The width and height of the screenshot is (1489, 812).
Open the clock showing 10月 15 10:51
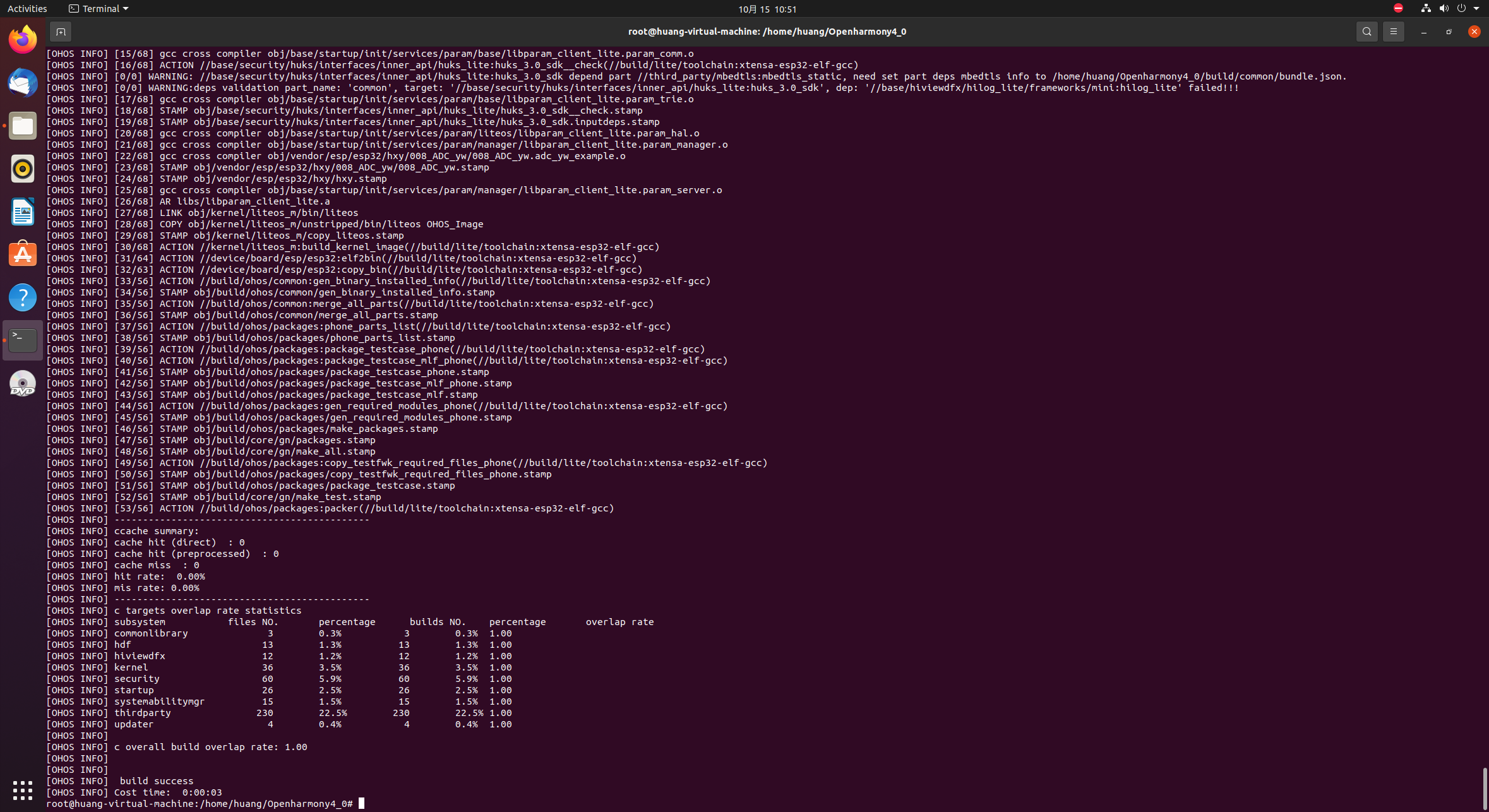(767, 9)
